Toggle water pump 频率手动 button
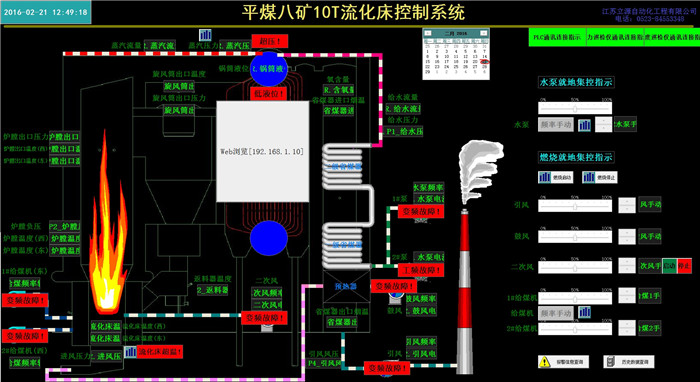 556,125
